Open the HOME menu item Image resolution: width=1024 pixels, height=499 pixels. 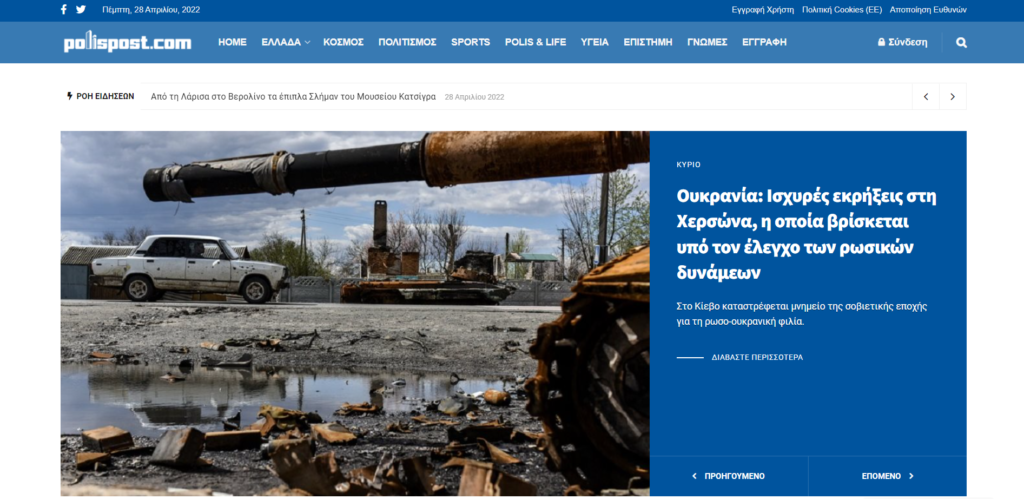(232, 43)
